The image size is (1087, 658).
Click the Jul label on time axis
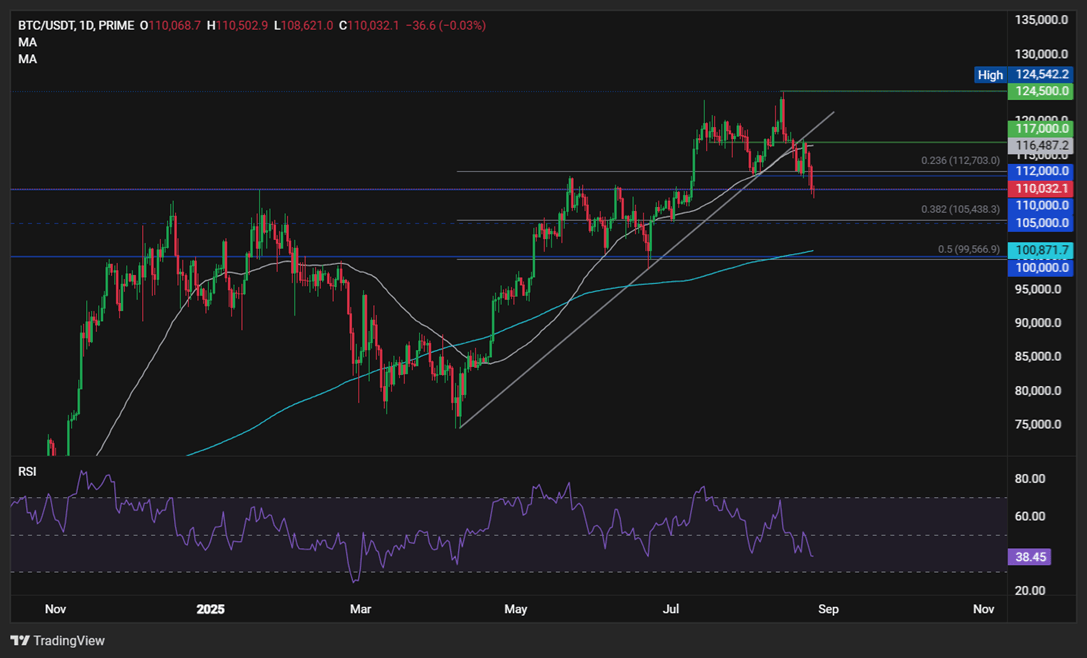tap(670, 609)
